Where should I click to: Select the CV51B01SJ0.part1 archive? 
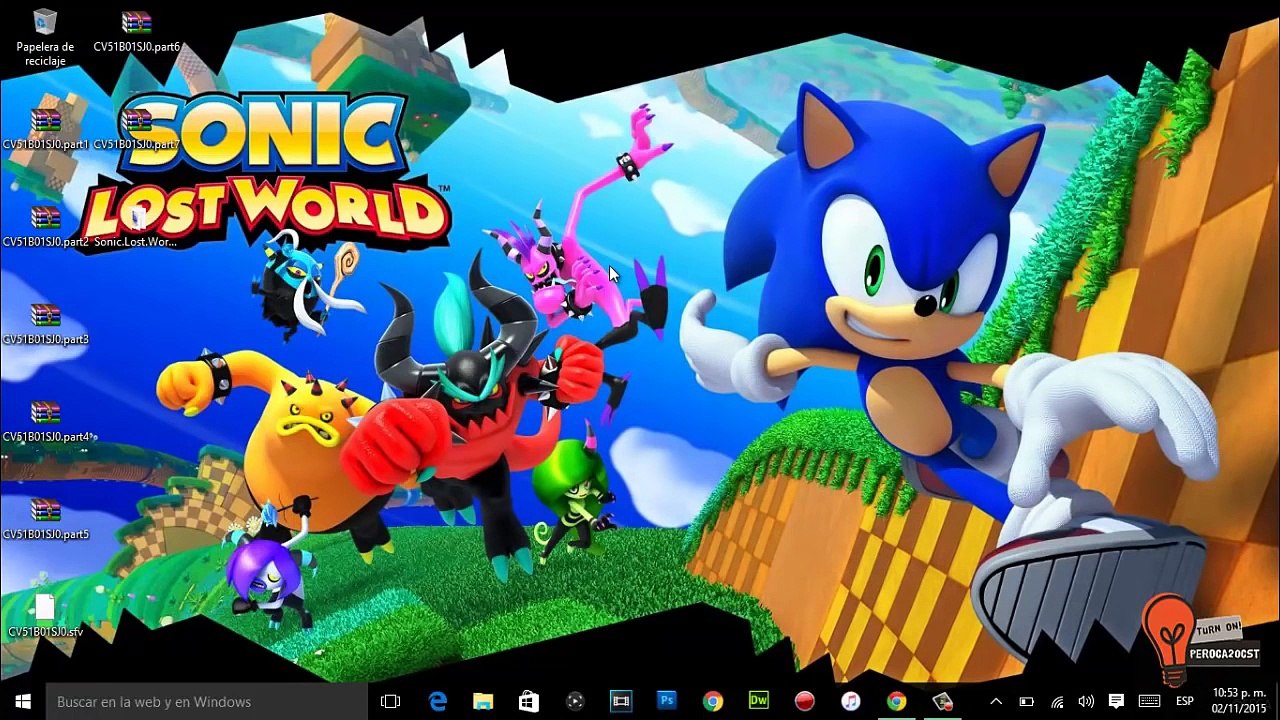[x=46, y=129]
